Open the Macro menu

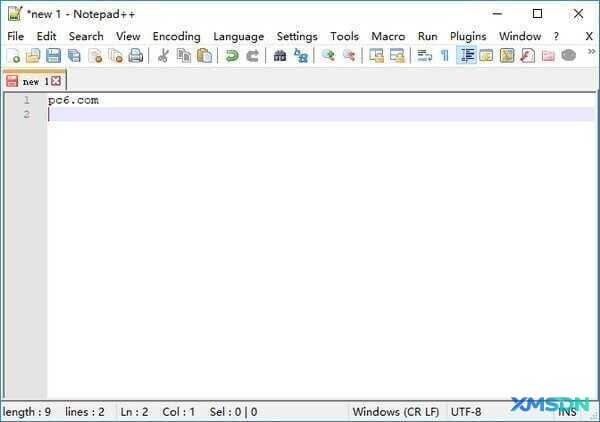(x=388, y=36)
